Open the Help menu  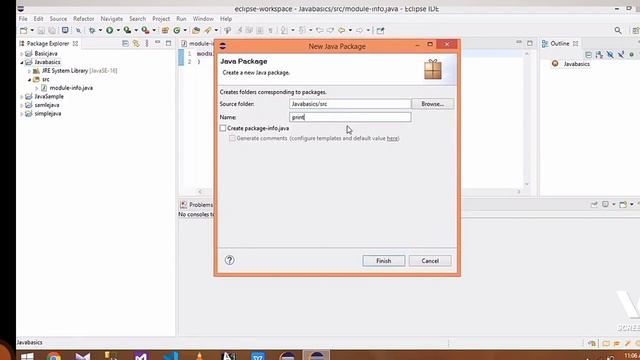226,19
